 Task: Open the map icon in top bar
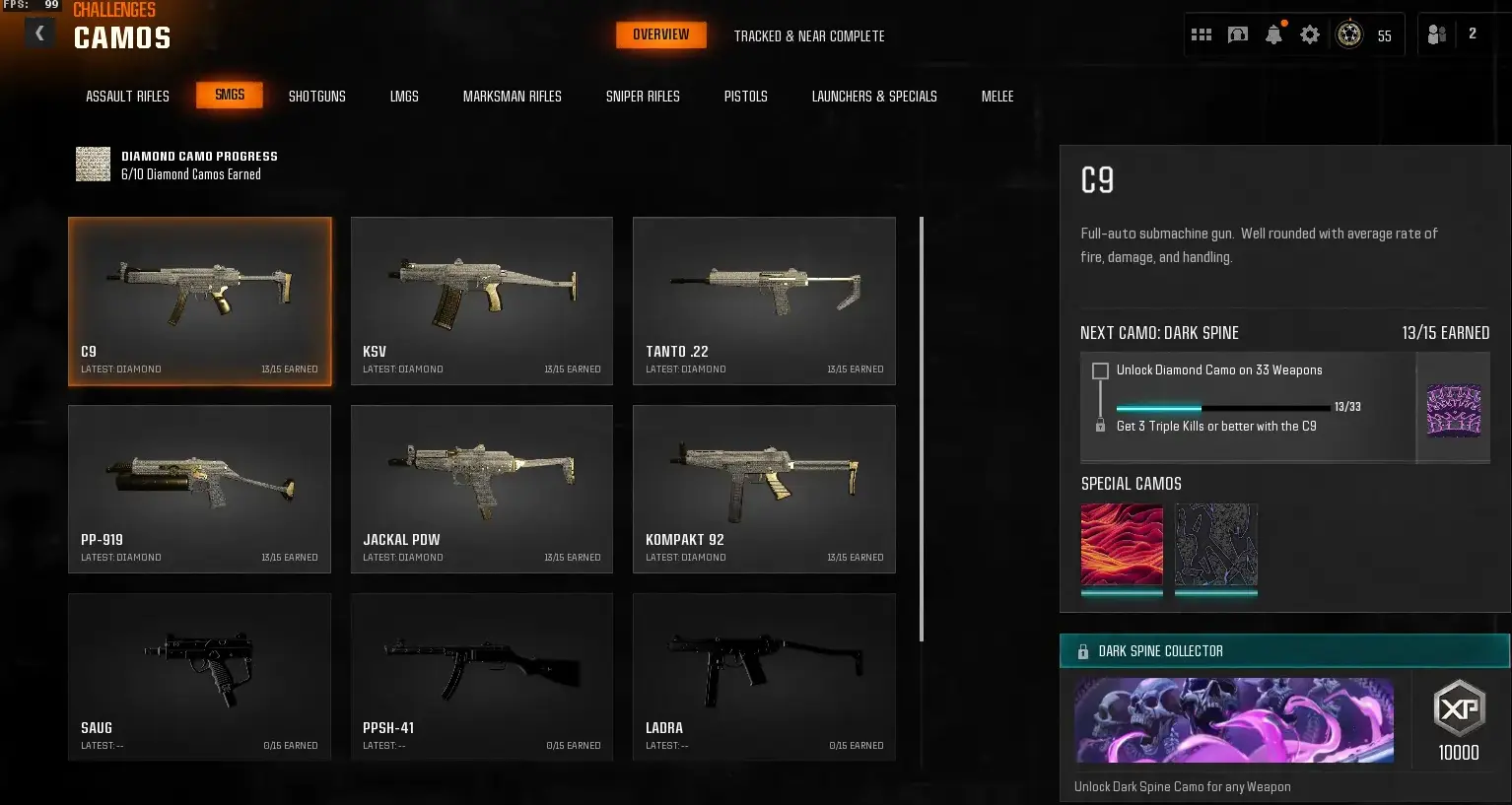(1238, 34)
